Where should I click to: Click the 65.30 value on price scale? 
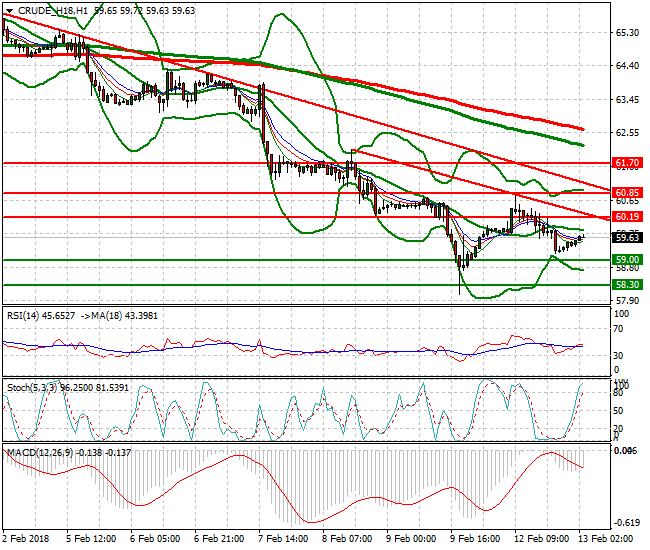[626, 32]
